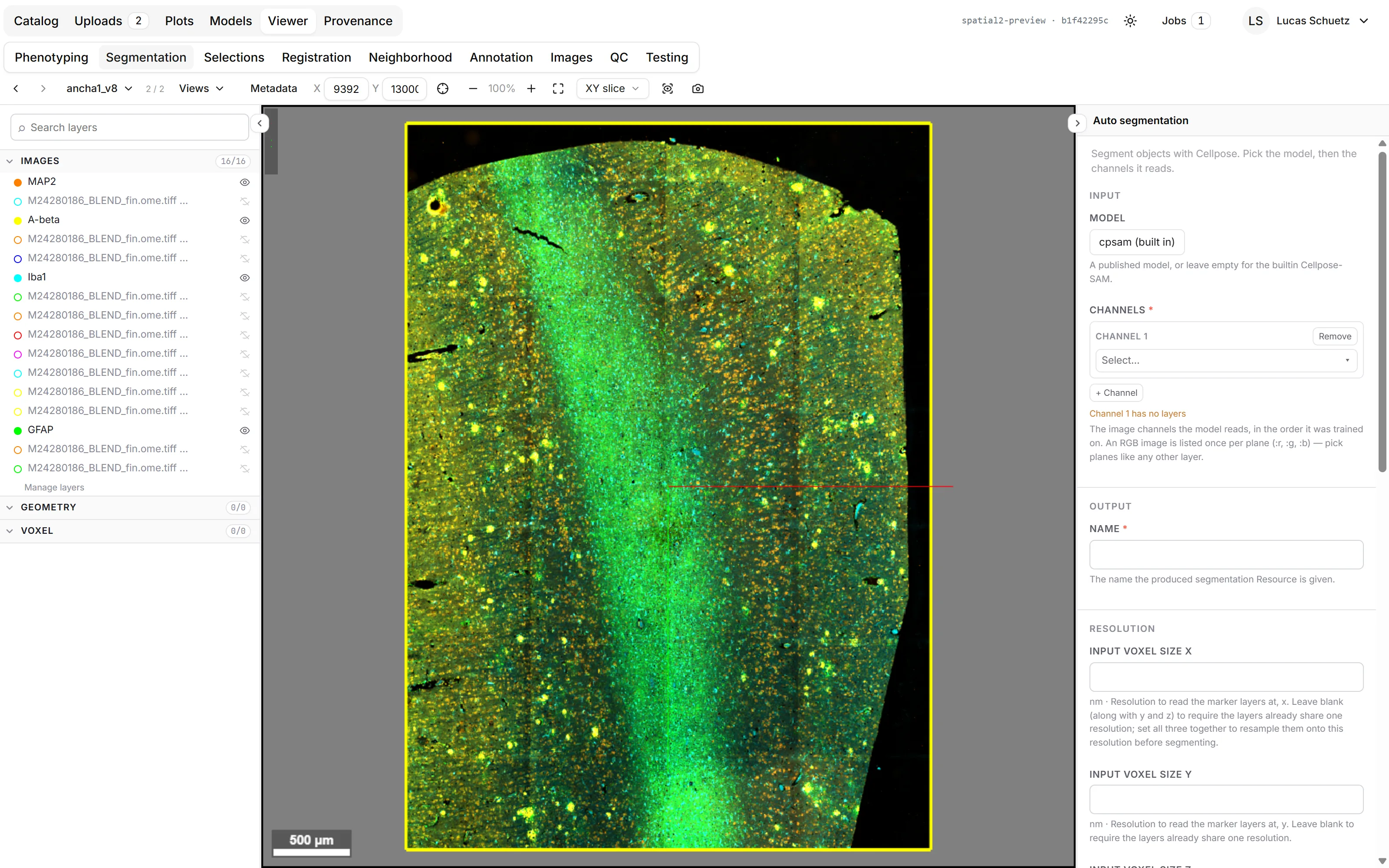
Task: Open the XY slice view dropdown
Action: [x=612, y=89]
